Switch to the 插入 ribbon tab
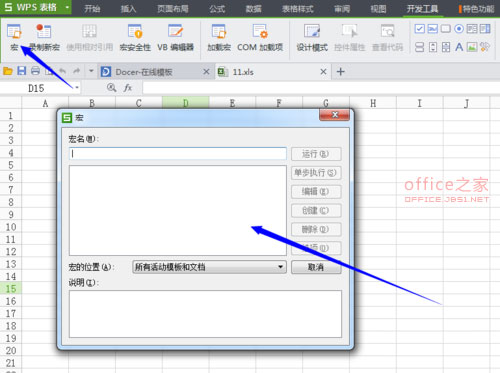Image resolution: width=500 pixels, height=373 pixels. [128, 9]
